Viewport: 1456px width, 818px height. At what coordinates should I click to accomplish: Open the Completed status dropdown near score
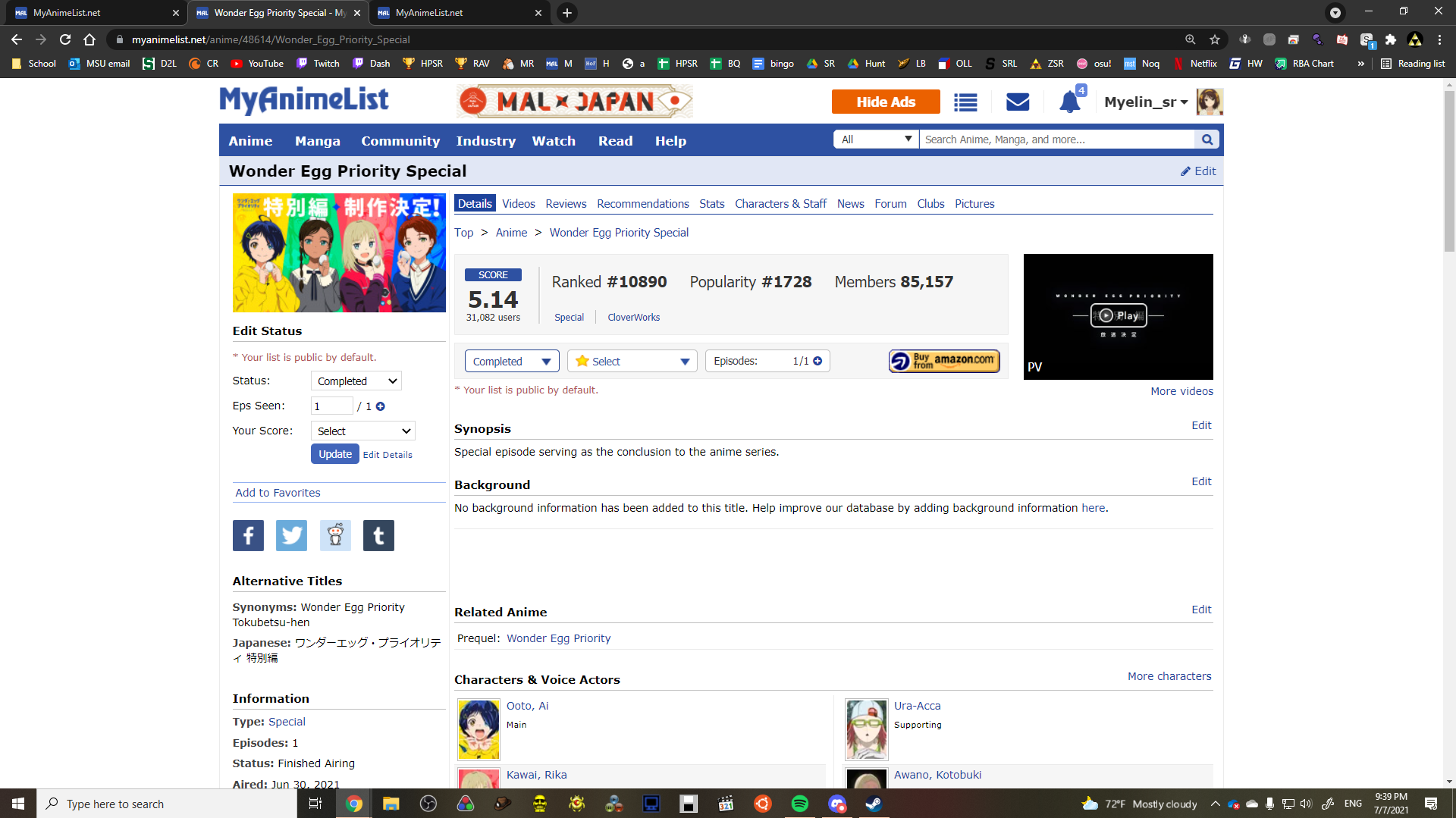[x=512, y=362]
